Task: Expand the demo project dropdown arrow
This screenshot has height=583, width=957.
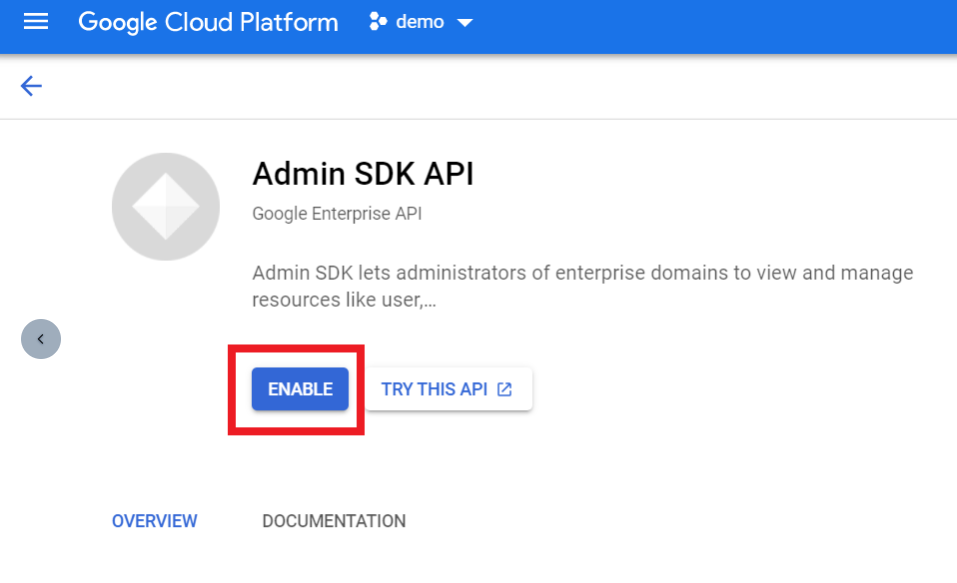Action: [x=464, y=23]
